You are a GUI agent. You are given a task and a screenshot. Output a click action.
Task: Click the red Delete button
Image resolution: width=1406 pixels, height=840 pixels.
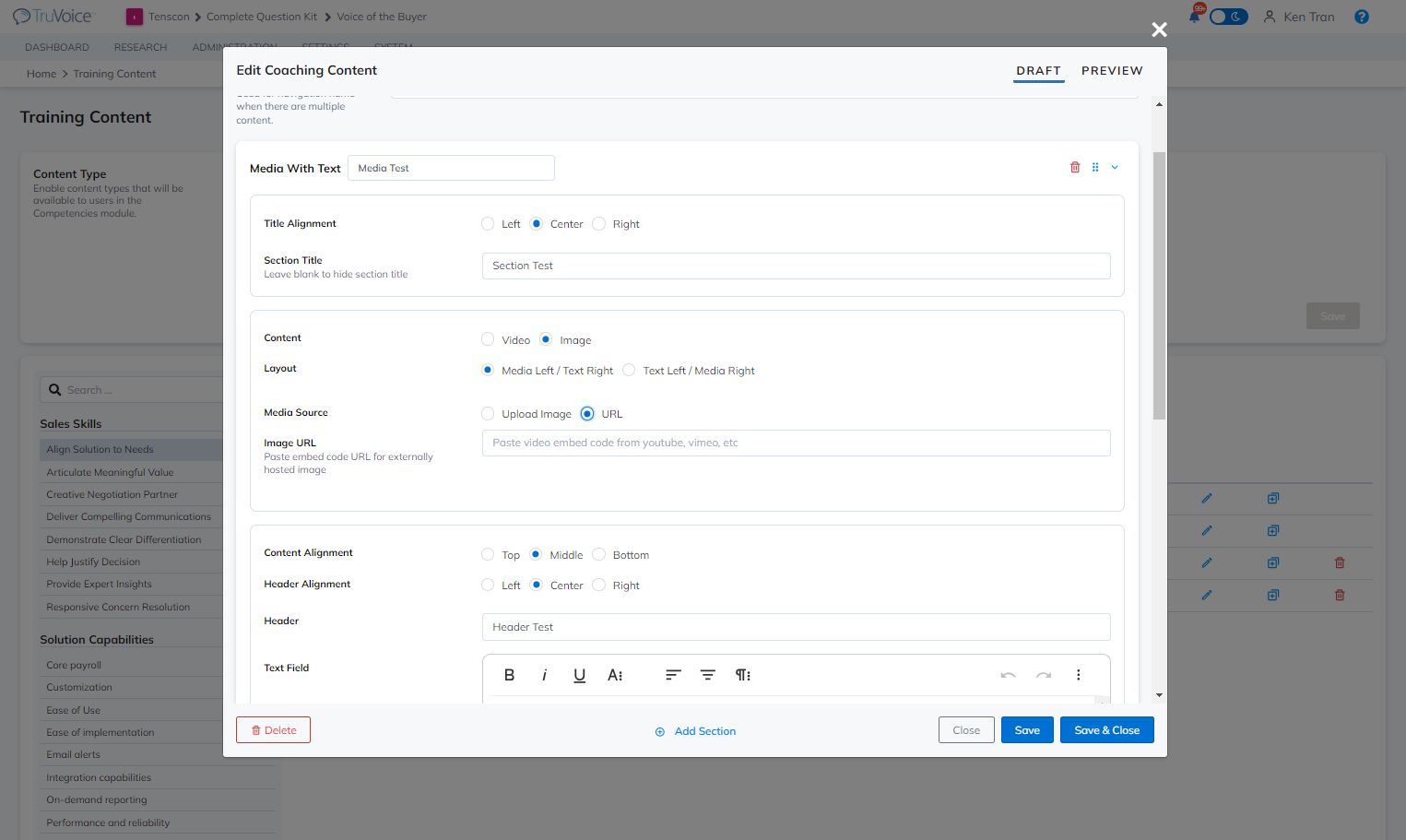(x=273, y=730)
